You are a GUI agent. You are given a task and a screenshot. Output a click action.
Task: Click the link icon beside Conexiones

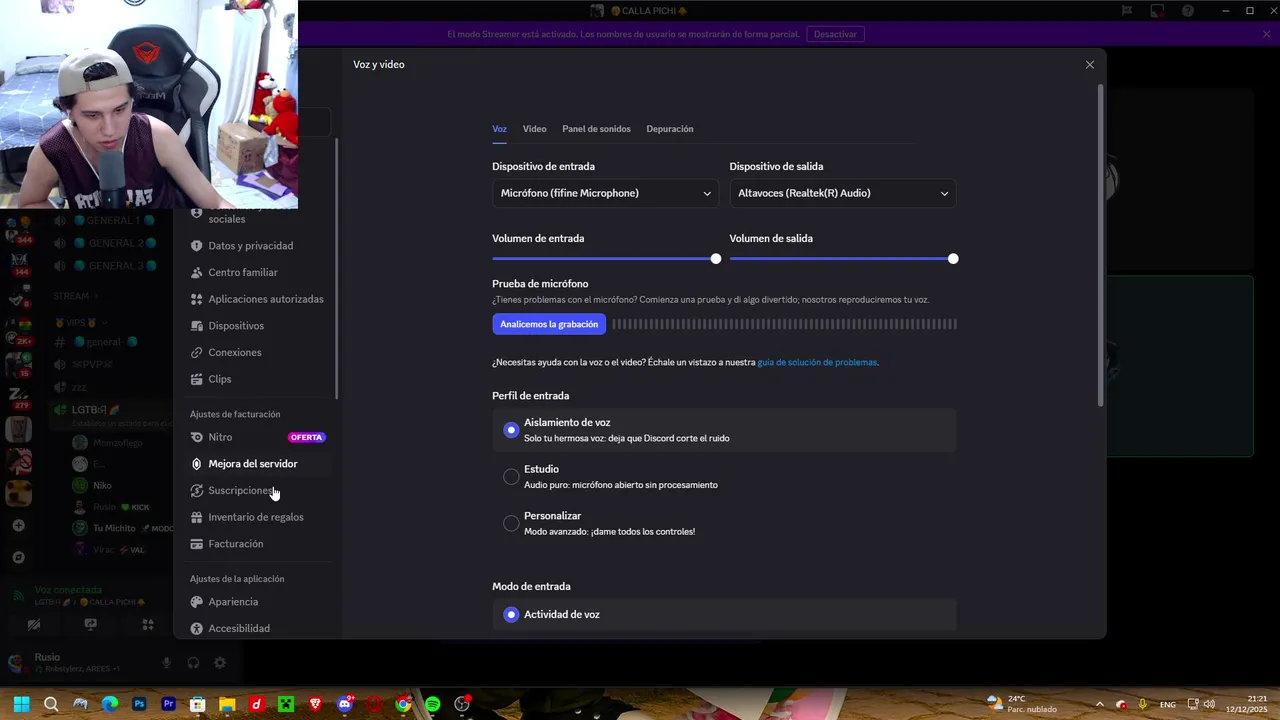[x=197, y=353]
